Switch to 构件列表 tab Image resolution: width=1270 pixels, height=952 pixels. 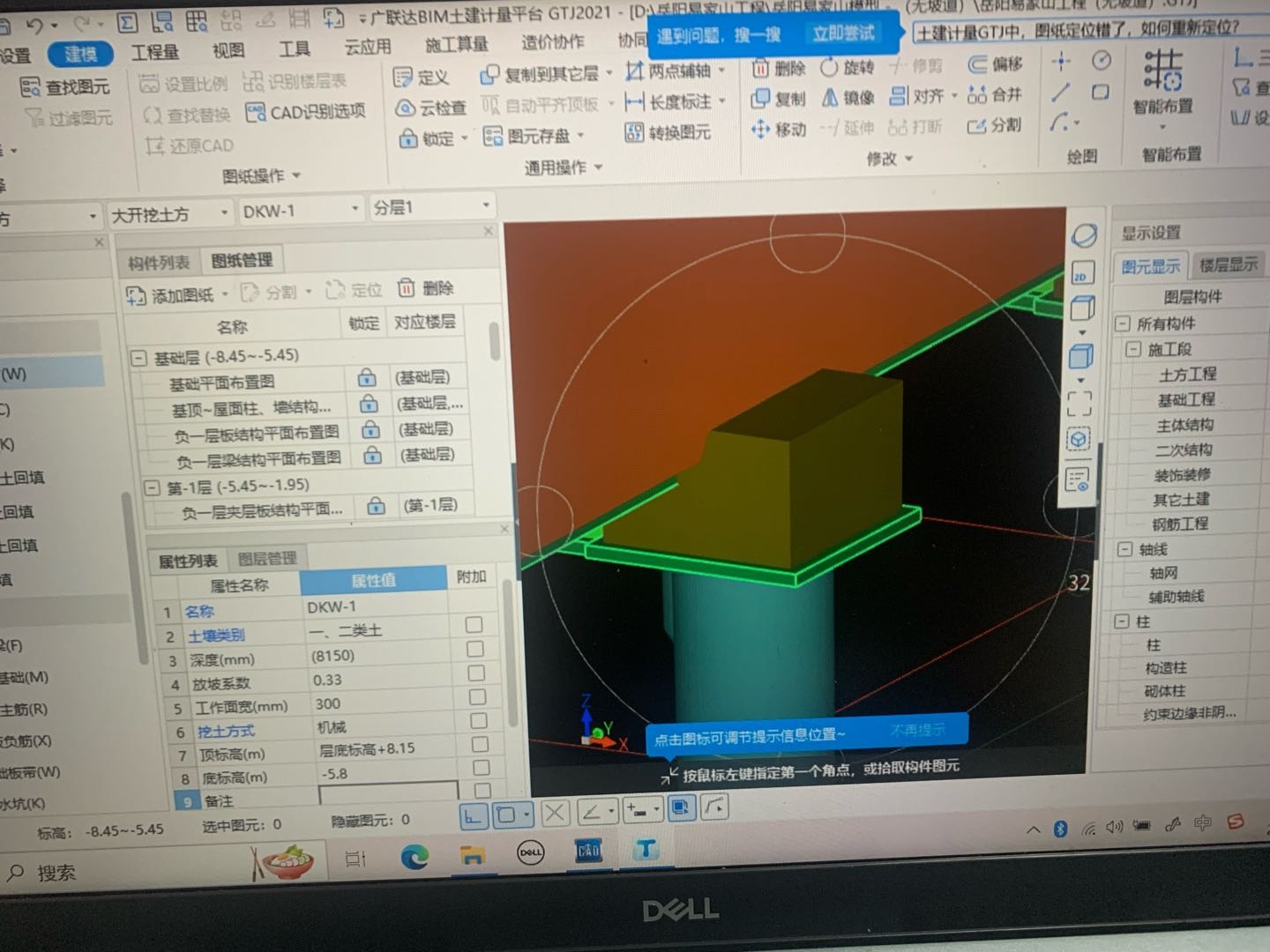[159, 263]
